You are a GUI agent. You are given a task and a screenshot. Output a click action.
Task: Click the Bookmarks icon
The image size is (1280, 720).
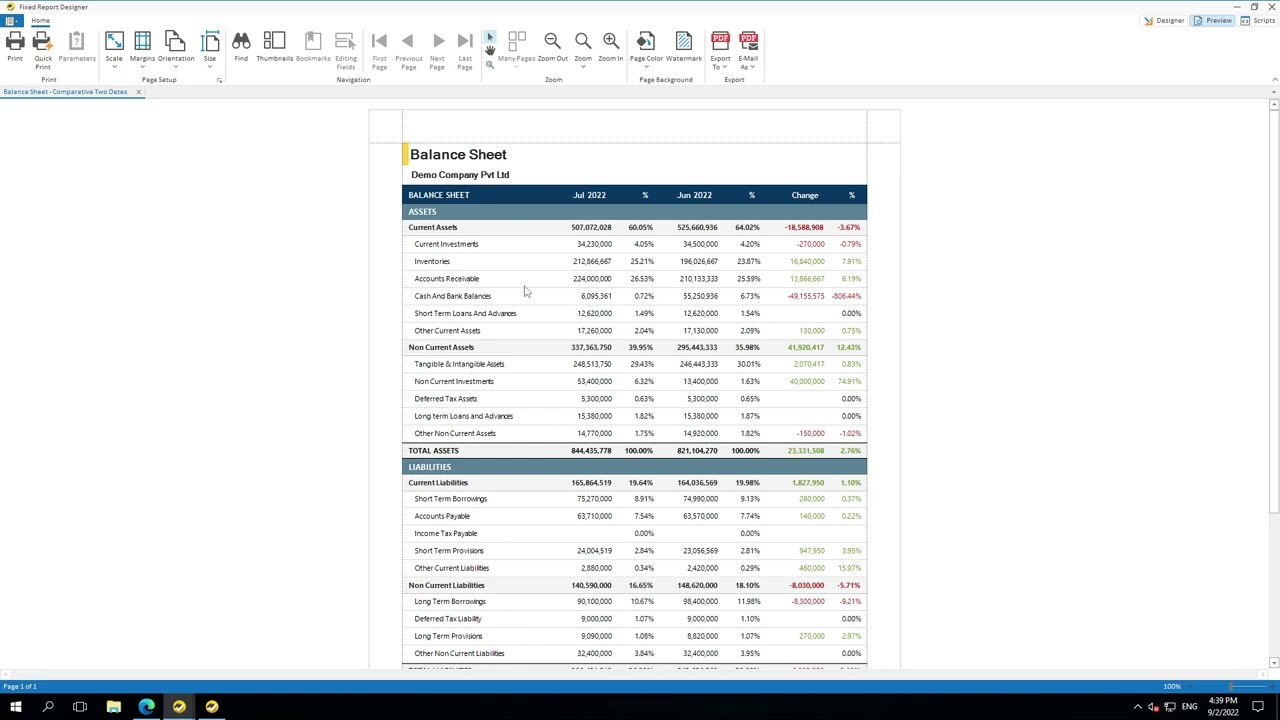(313, 41)
